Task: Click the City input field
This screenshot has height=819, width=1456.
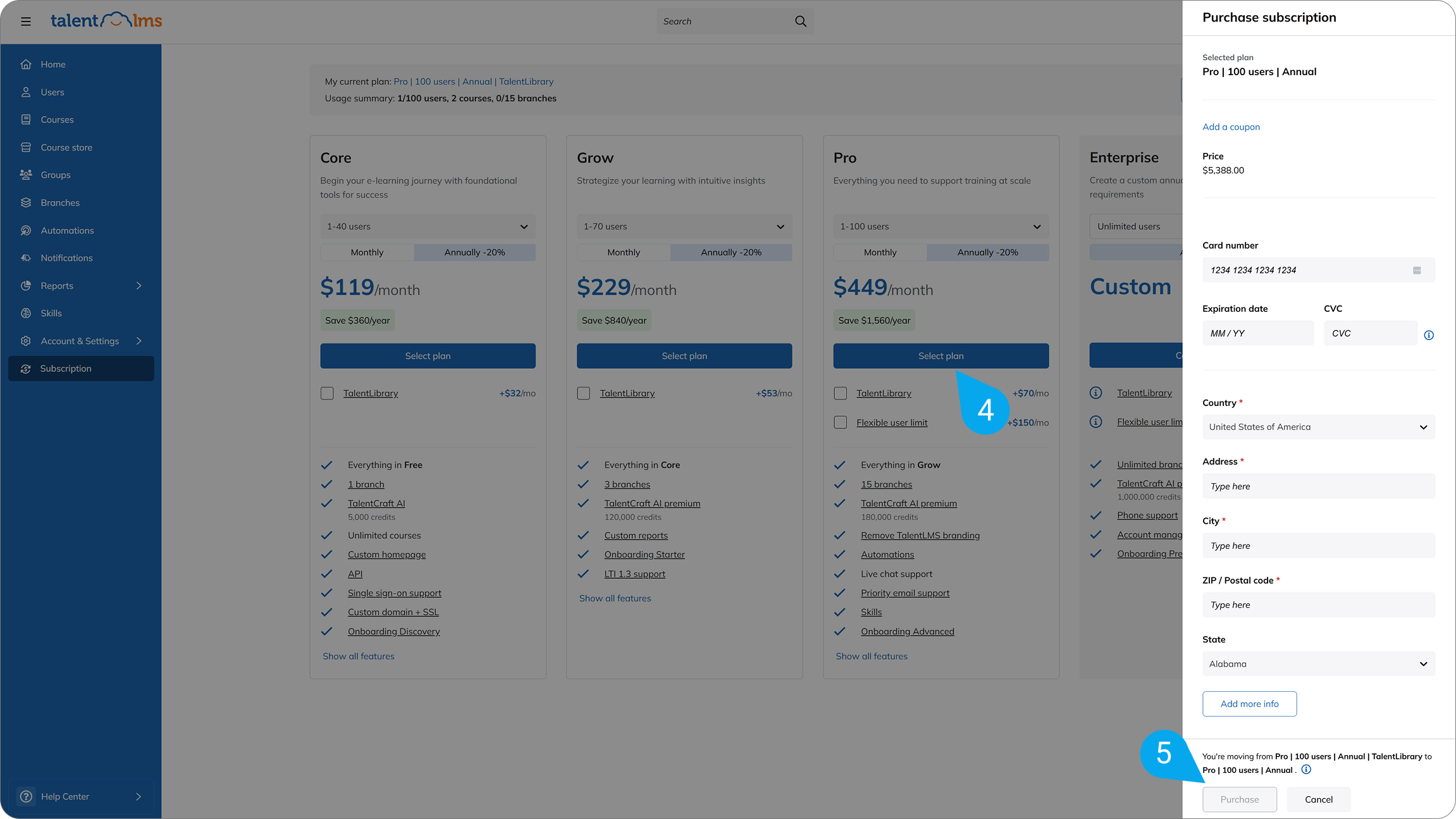Action: (1319, 546)
